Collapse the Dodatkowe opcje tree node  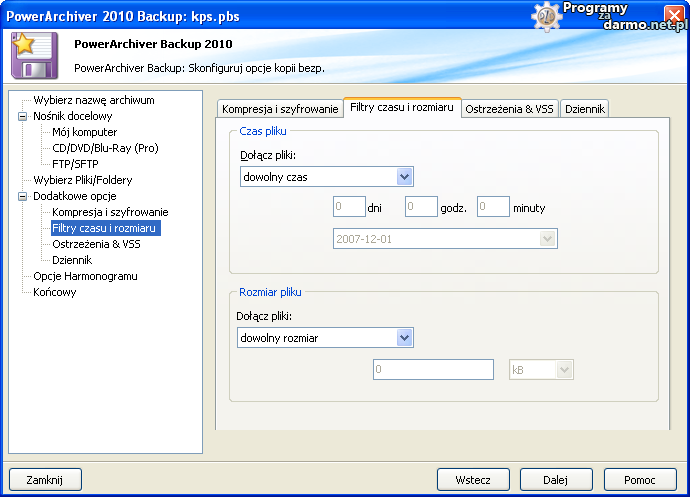pyautogui.click(x=23, y=196)
